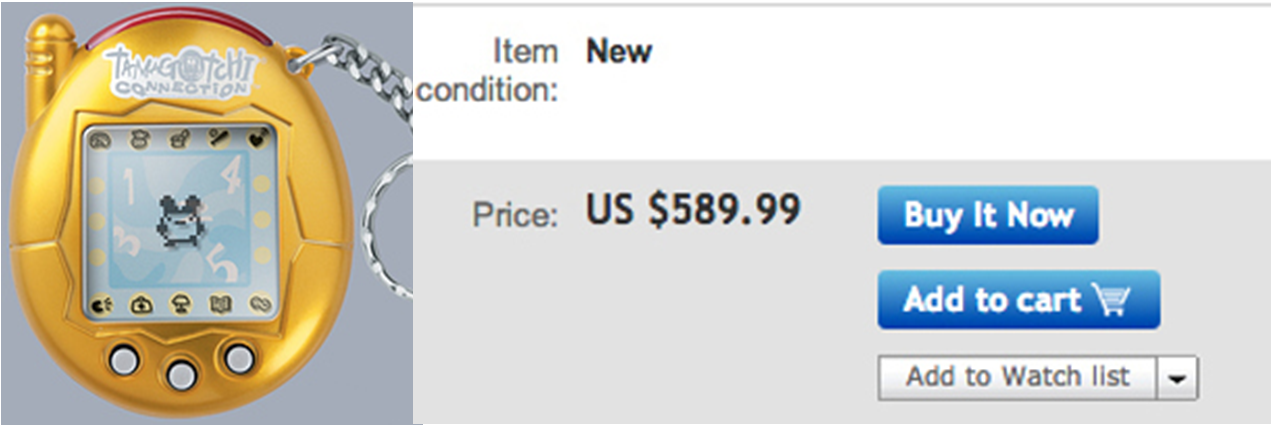Click the medicine kit icon on Tamagotchi screen

click(x=140, y=303)
